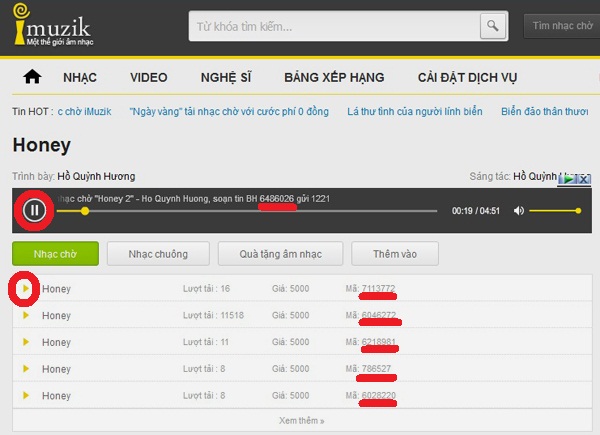The height and width of the screenshot is (435, 600).
Task: Play the Honey tone with 11518 downloads
Action: pos(26,315)
